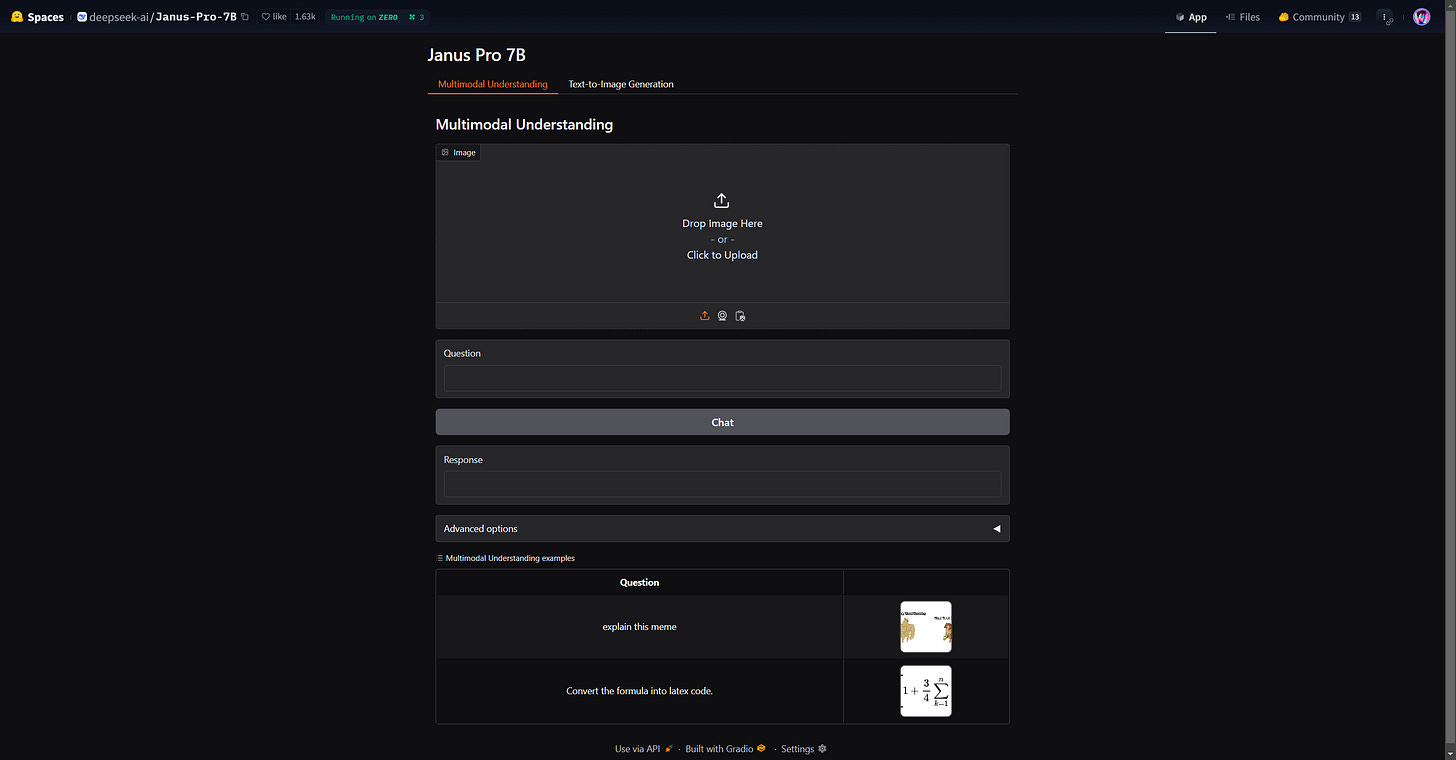View the 1.63k likes count
1456x760 pixels.
point(305,17)
